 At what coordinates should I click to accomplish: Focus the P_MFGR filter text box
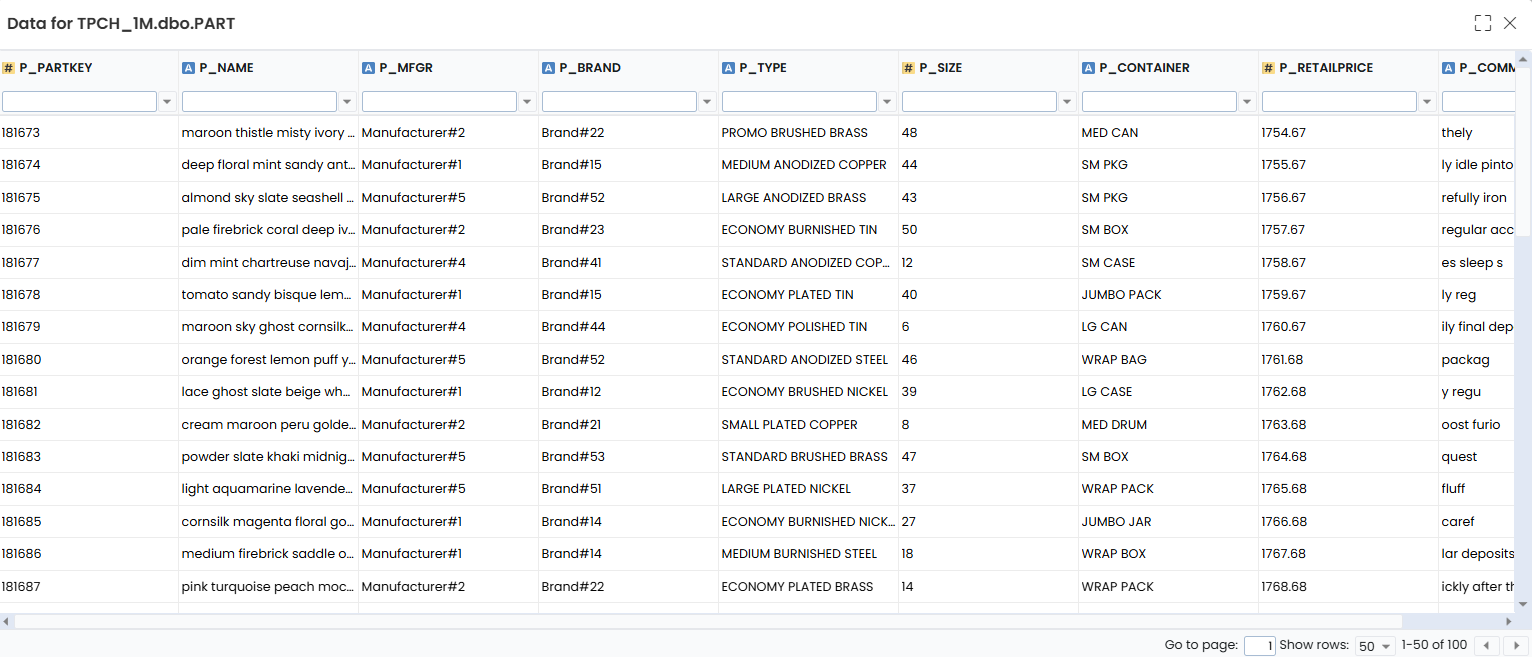coord(440,102)
